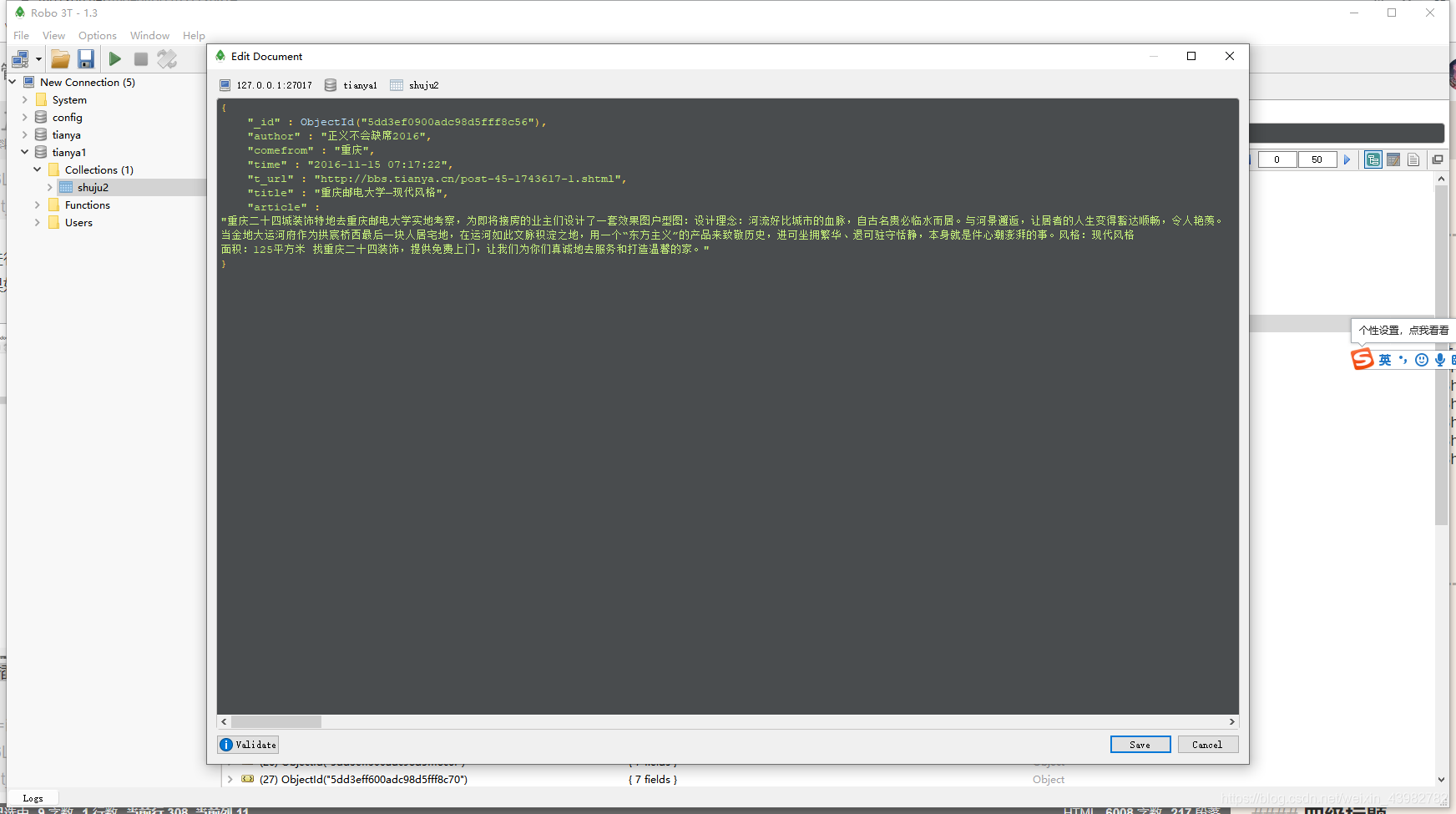Click the results scroll up arrow
Viewport: 1456px width, 814px height.
1441,179
